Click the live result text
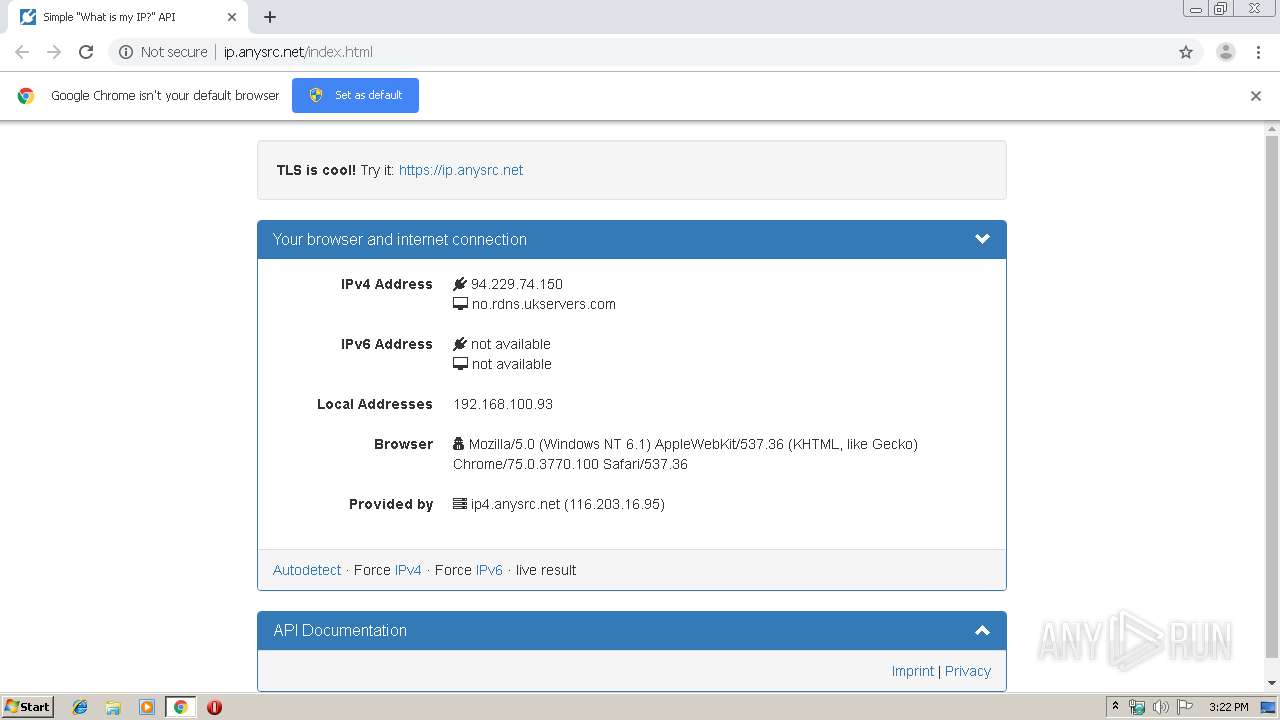 pos(546,570)
